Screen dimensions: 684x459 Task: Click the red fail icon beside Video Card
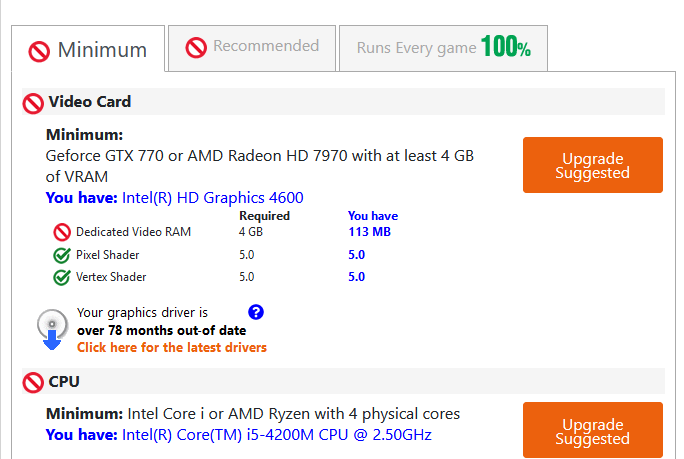point(33,103)
